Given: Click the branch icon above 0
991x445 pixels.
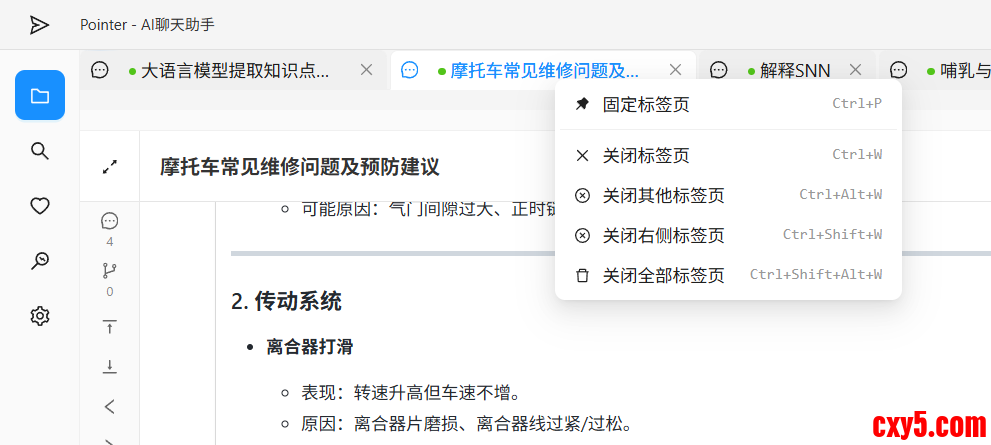Looking at the screenshot, I should pyautogui.click(x=110, y=270).
